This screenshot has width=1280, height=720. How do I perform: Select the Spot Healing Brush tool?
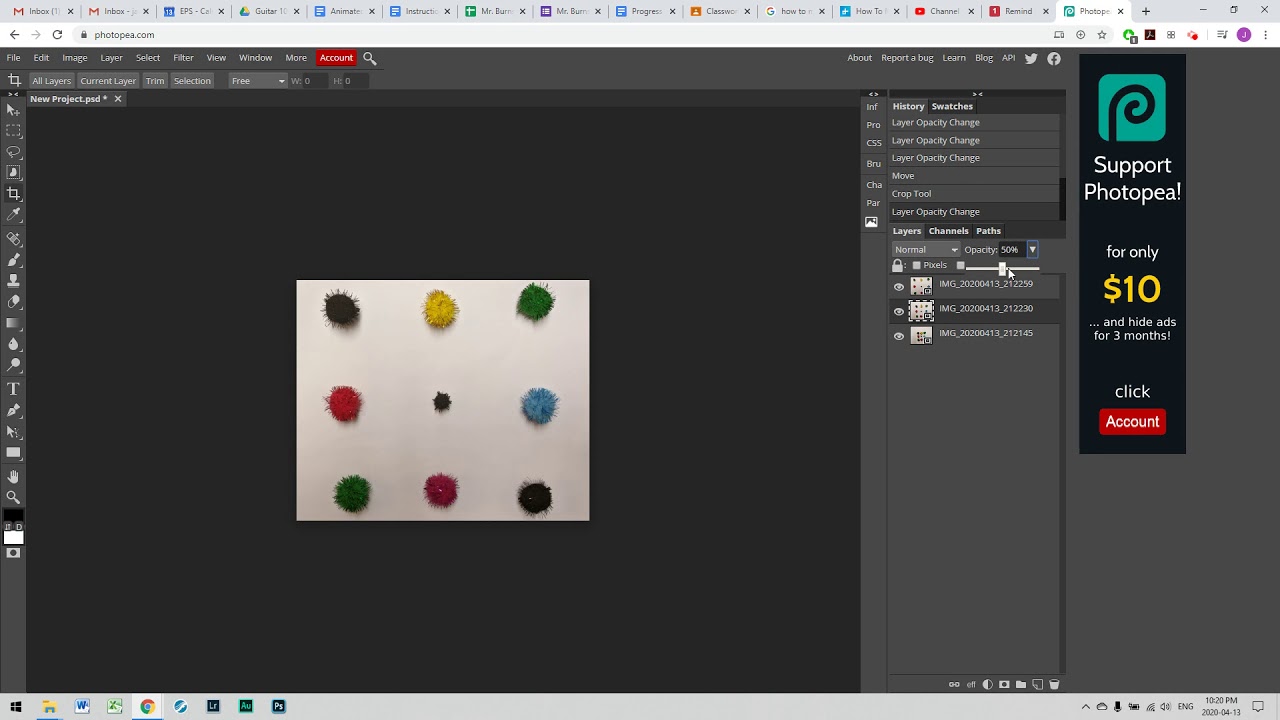click(x=13, y=239)
